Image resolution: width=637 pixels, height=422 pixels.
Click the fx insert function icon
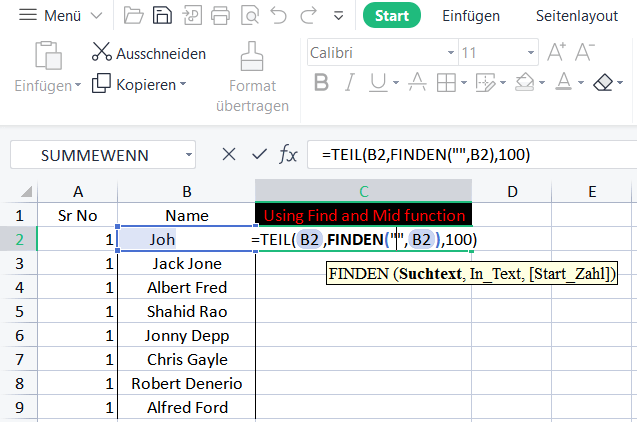point(288,154)
